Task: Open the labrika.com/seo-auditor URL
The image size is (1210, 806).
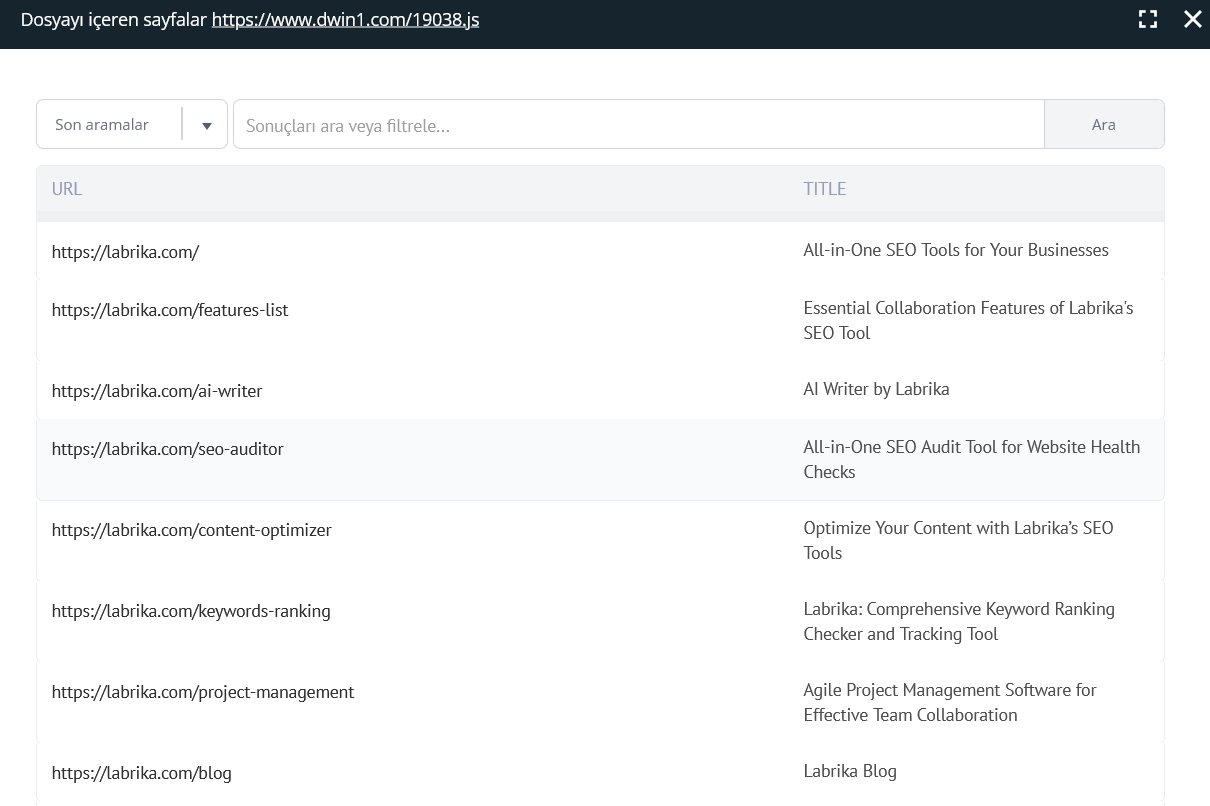Action: pyautogui.click(x=168, y=449)
